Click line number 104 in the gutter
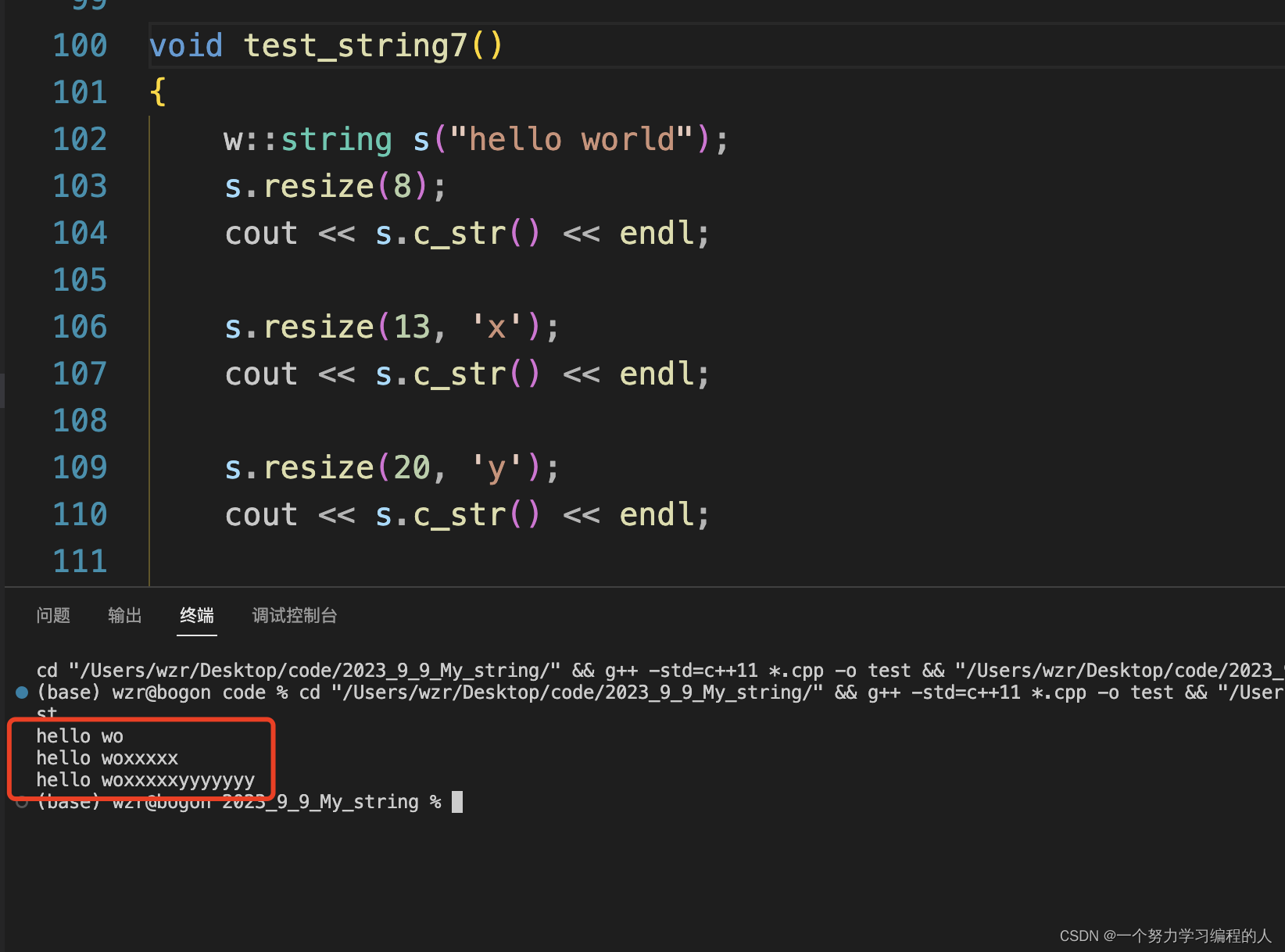Screen dimensions: 1285x952 point(80,233)
